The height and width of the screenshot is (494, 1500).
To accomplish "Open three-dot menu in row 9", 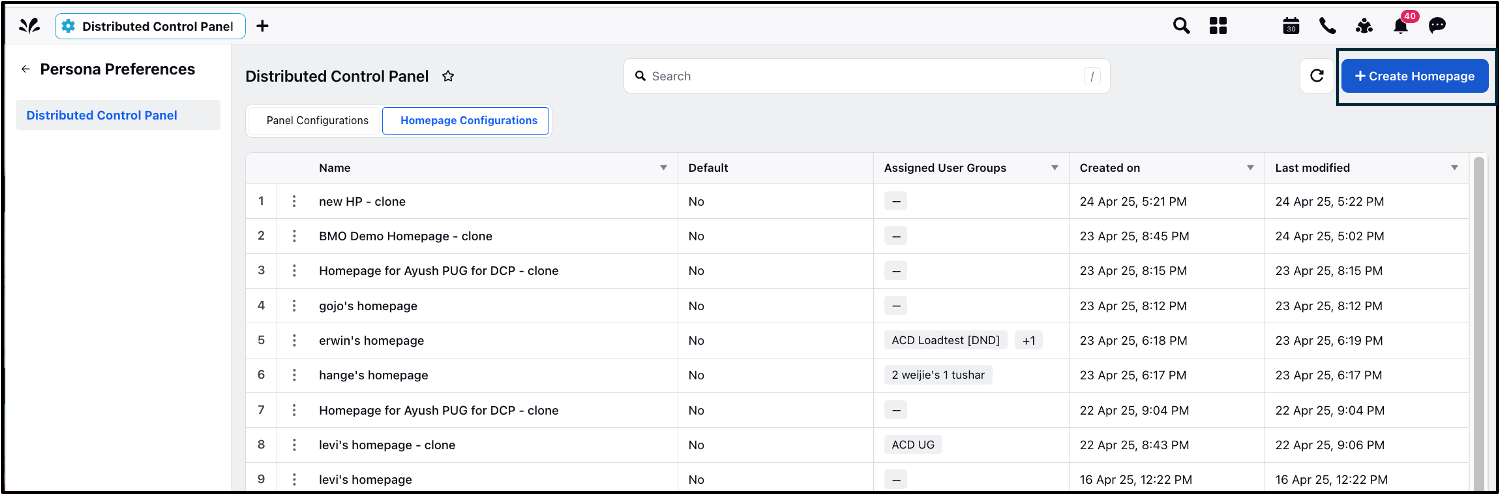I will click(x=294, y=479).
